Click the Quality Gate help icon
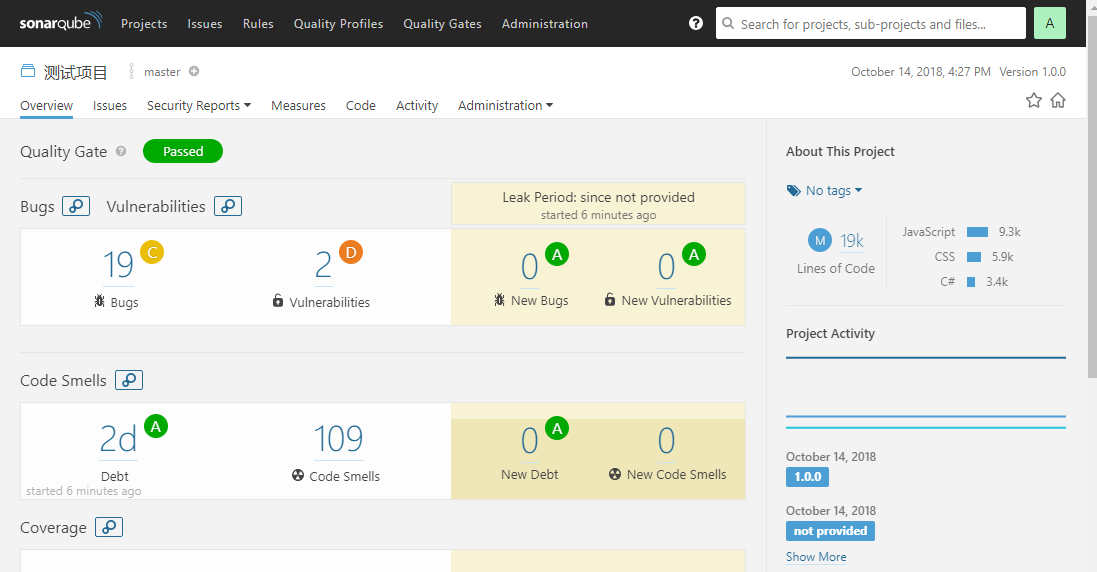The height and width of the screenshot is (572, 1097). [121, 152]
